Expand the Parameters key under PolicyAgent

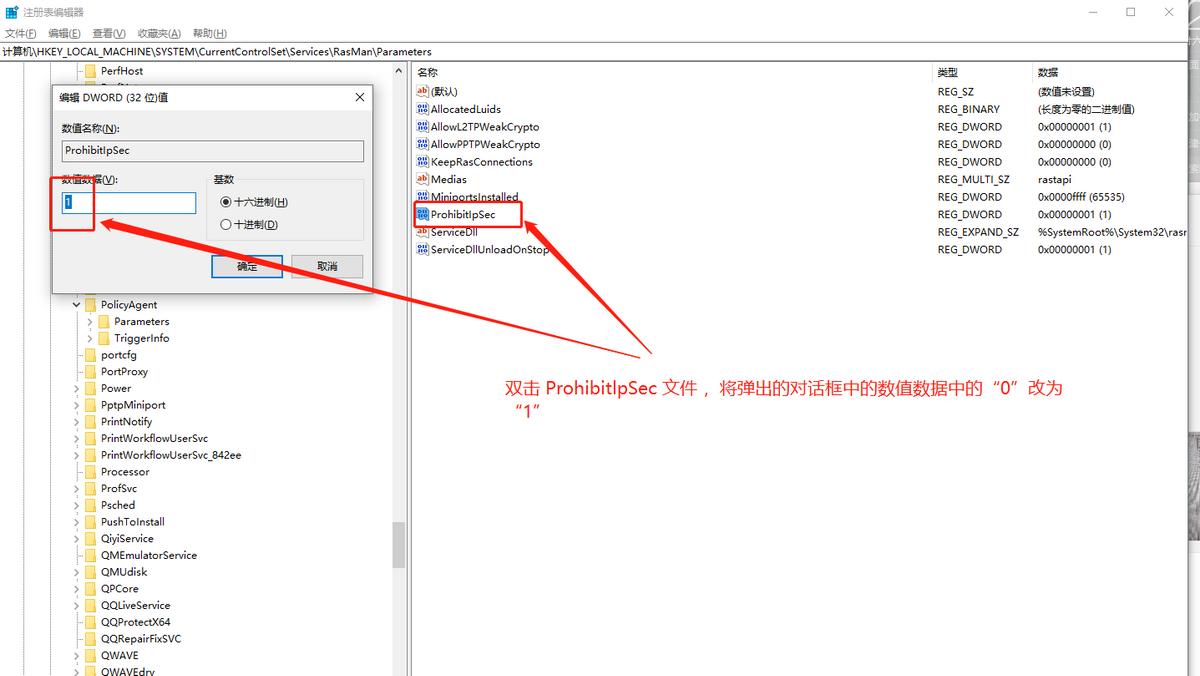(x=90, y=322)
